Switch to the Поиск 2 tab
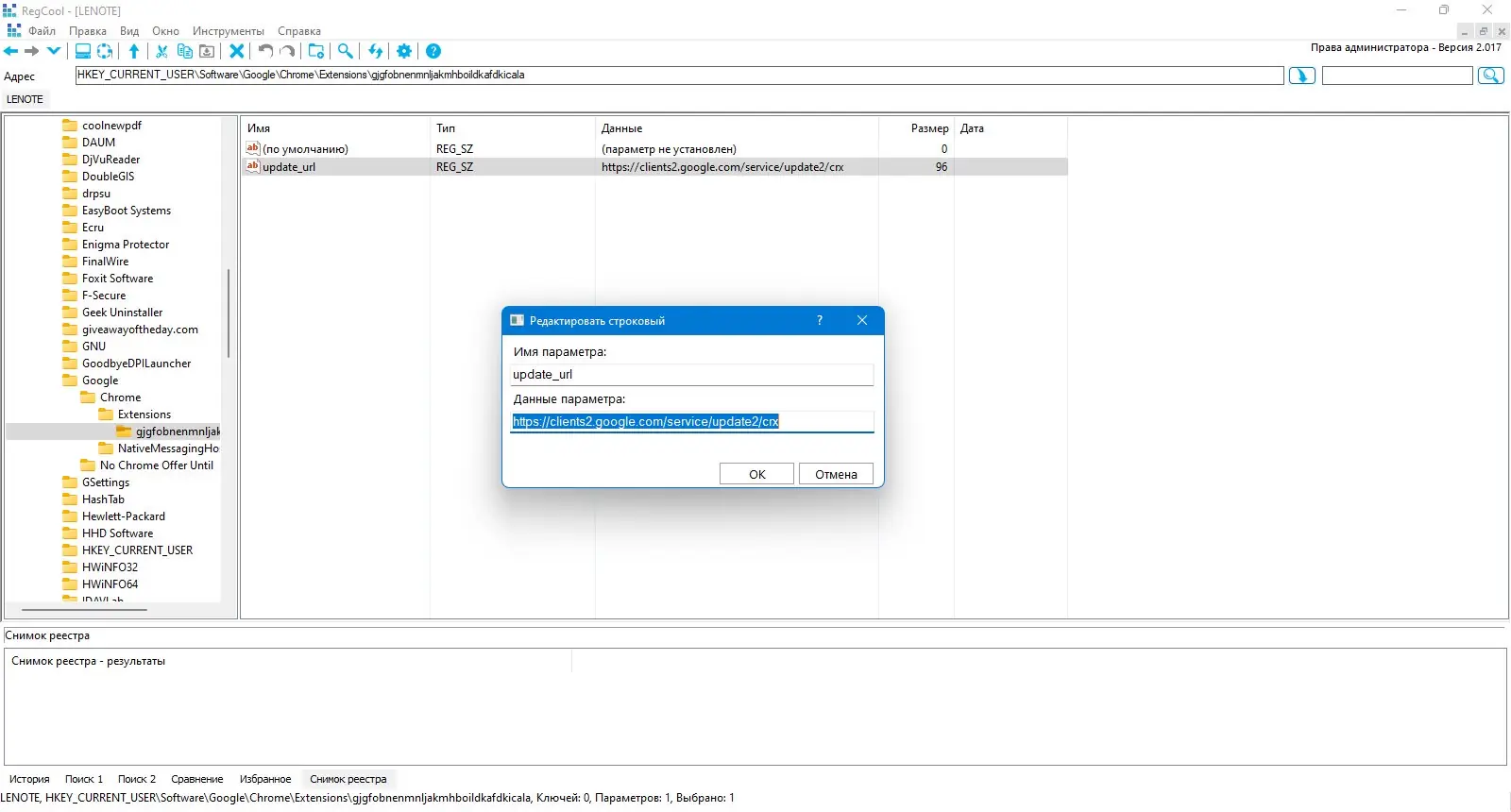The height and width of the screenshot is (812, 1511). 137,779
